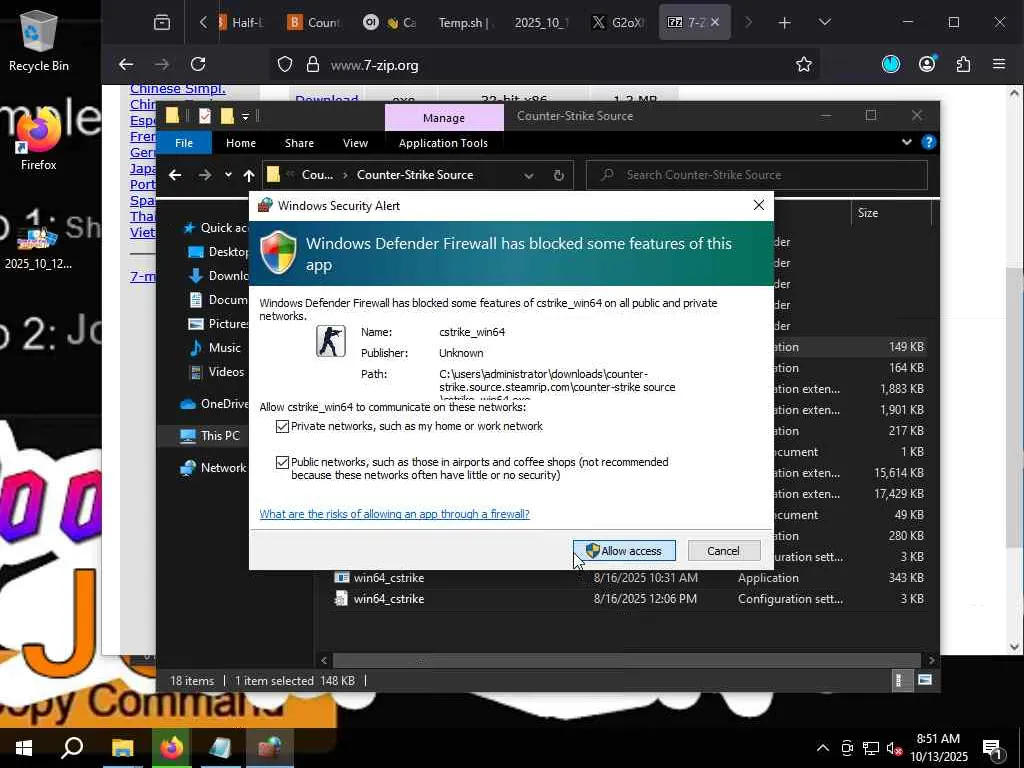
Task: Open the Firefox tab overview icon
Action: [161, 23]
